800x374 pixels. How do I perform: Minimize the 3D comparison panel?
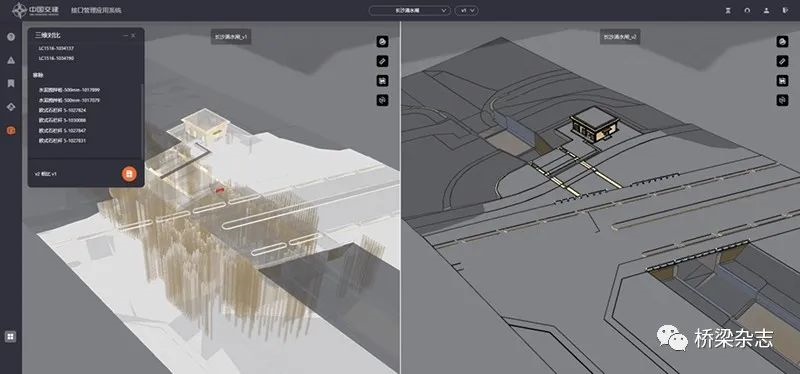coord(126,36)
